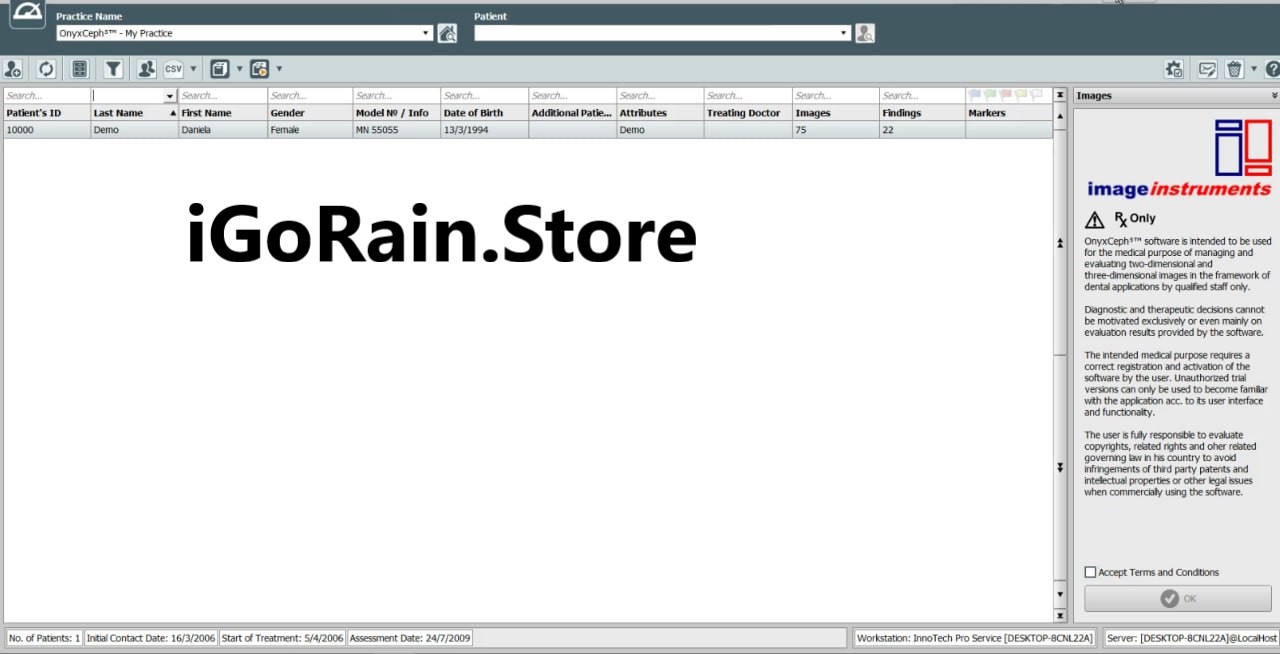Toggle the blue marker flag filter
This screenshot has width=1280, height=654.
pyautogui.click(x=974, y=95)
